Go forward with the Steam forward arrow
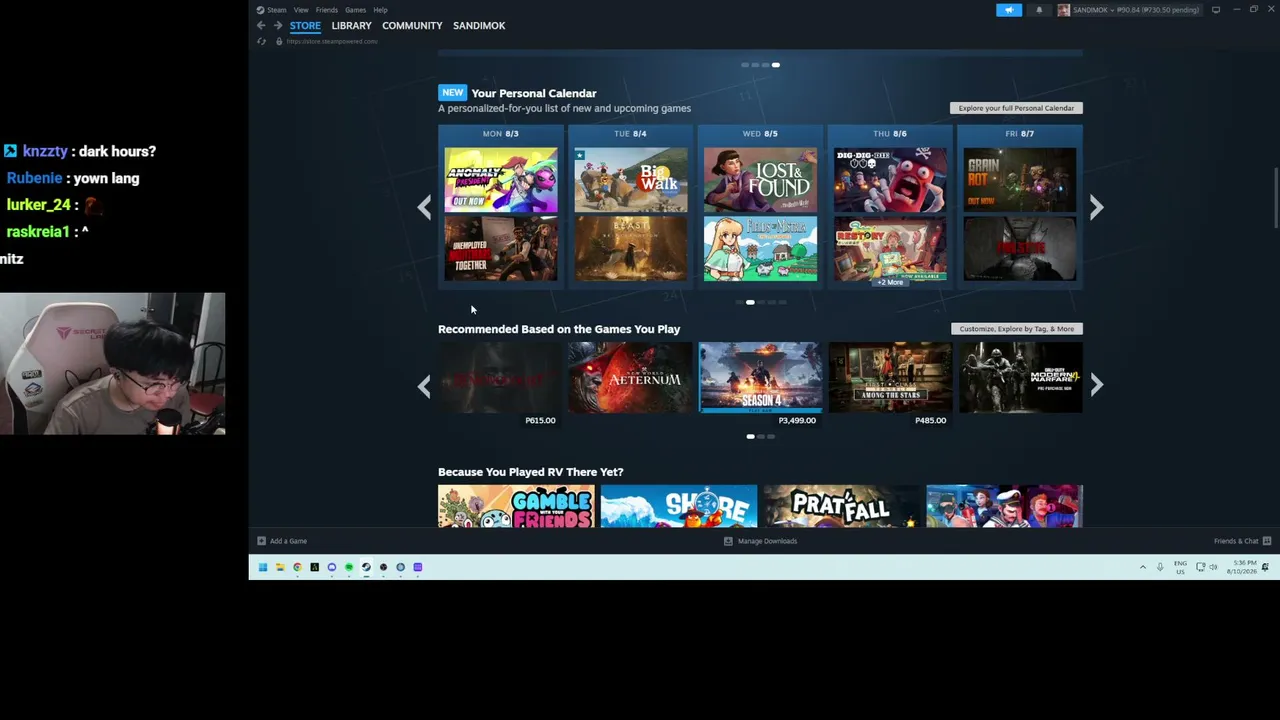Screen dimensions: 1280x720 click(278, 26)
